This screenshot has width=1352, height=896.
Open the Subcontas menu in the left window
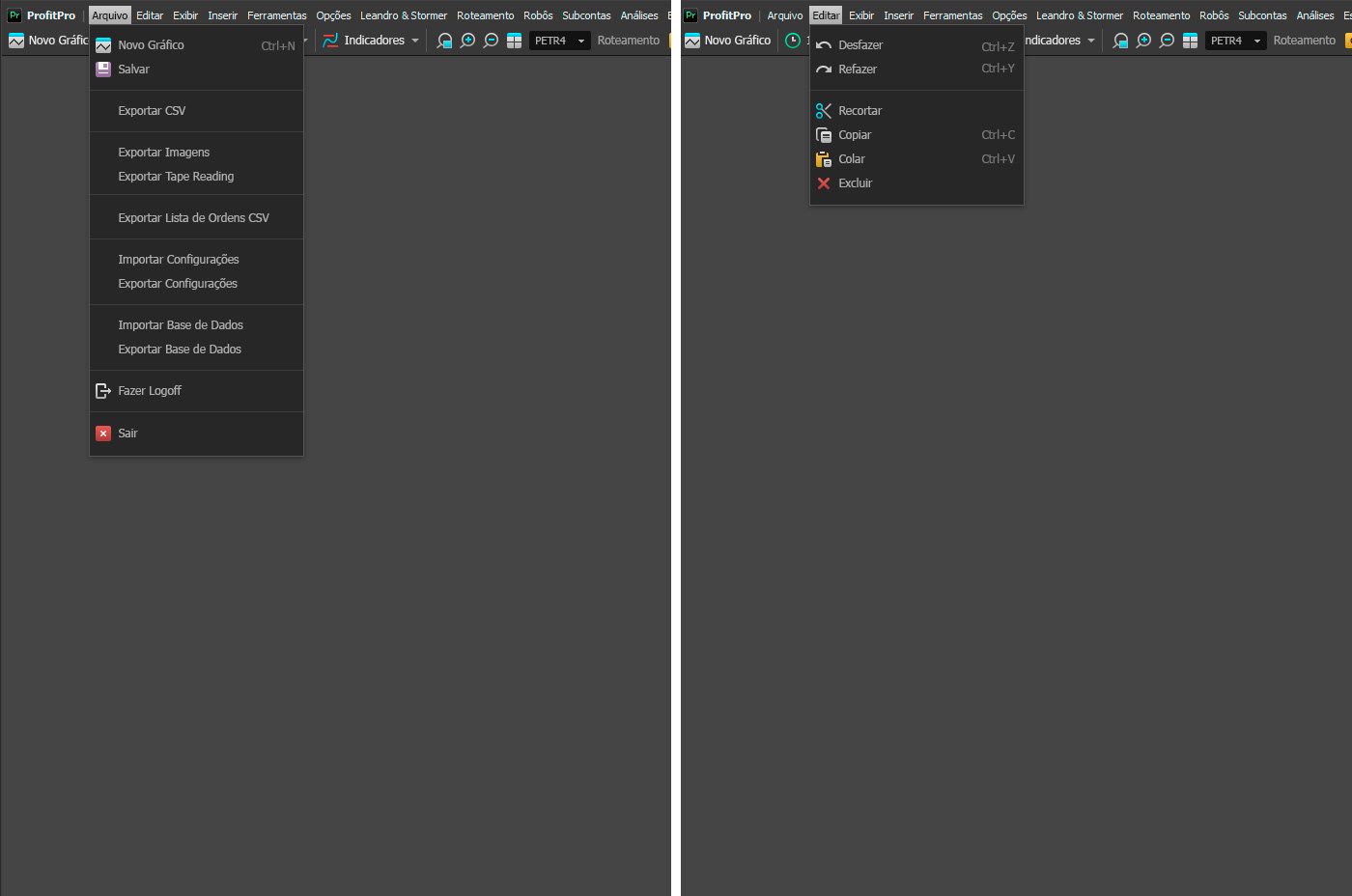tap(586, 15)
